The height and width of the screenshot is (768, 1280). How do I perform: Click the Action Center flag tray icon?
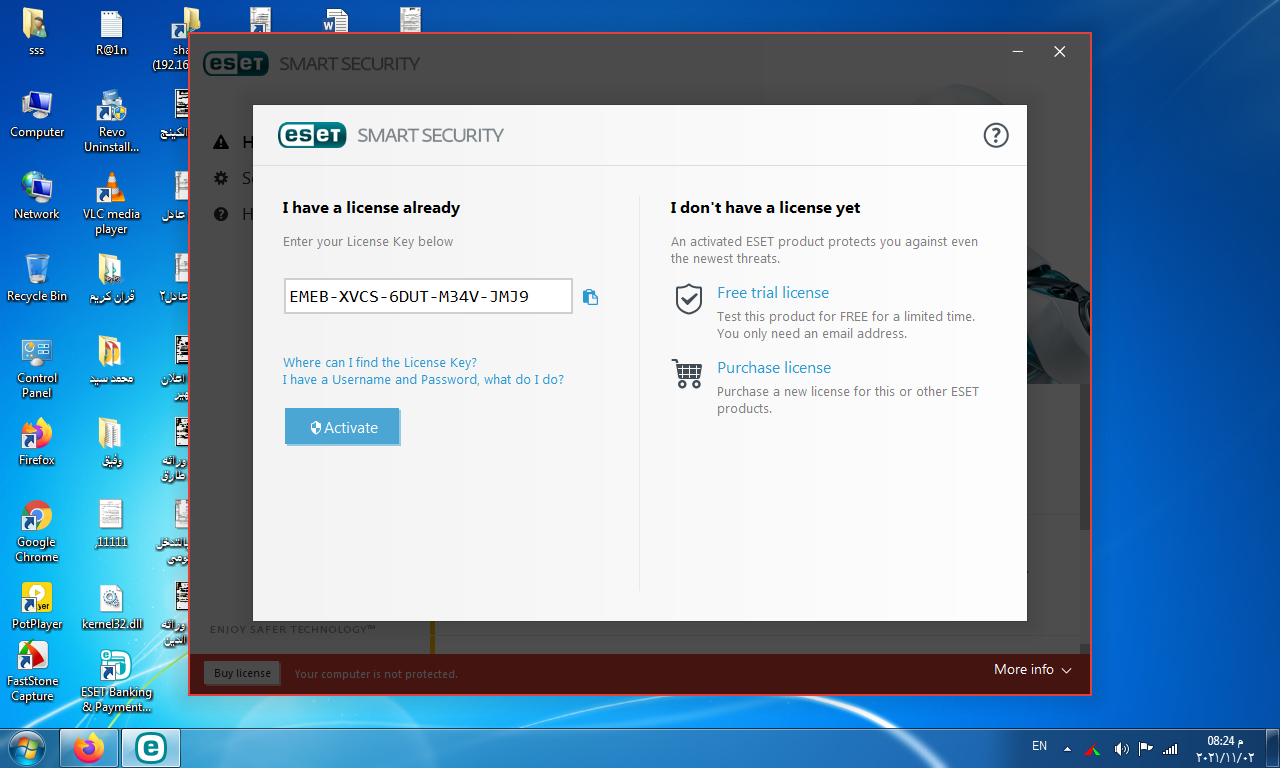[x=1146, y=748]
